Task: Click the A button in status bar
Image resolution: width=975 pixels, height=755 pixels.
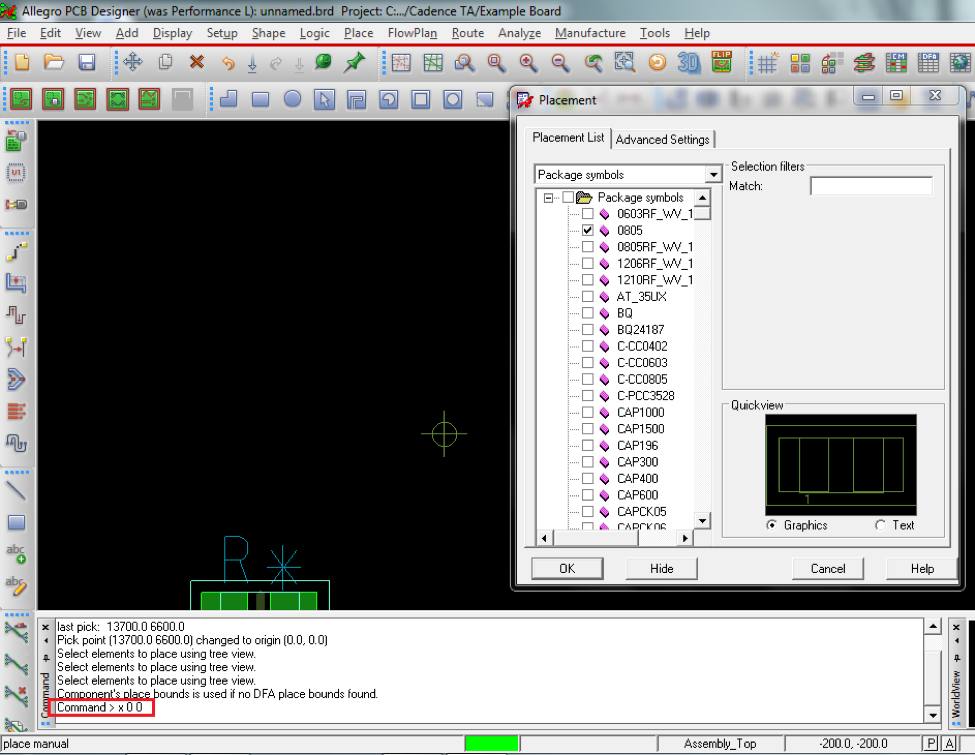Action: pyautogui.click(x=950, y=743)
